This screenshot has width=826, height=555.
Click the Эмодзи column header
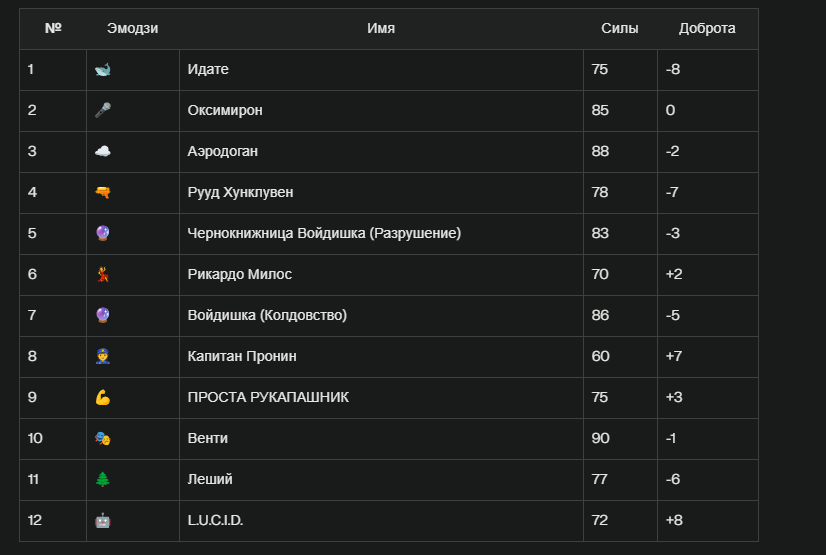tap(132, 28)
